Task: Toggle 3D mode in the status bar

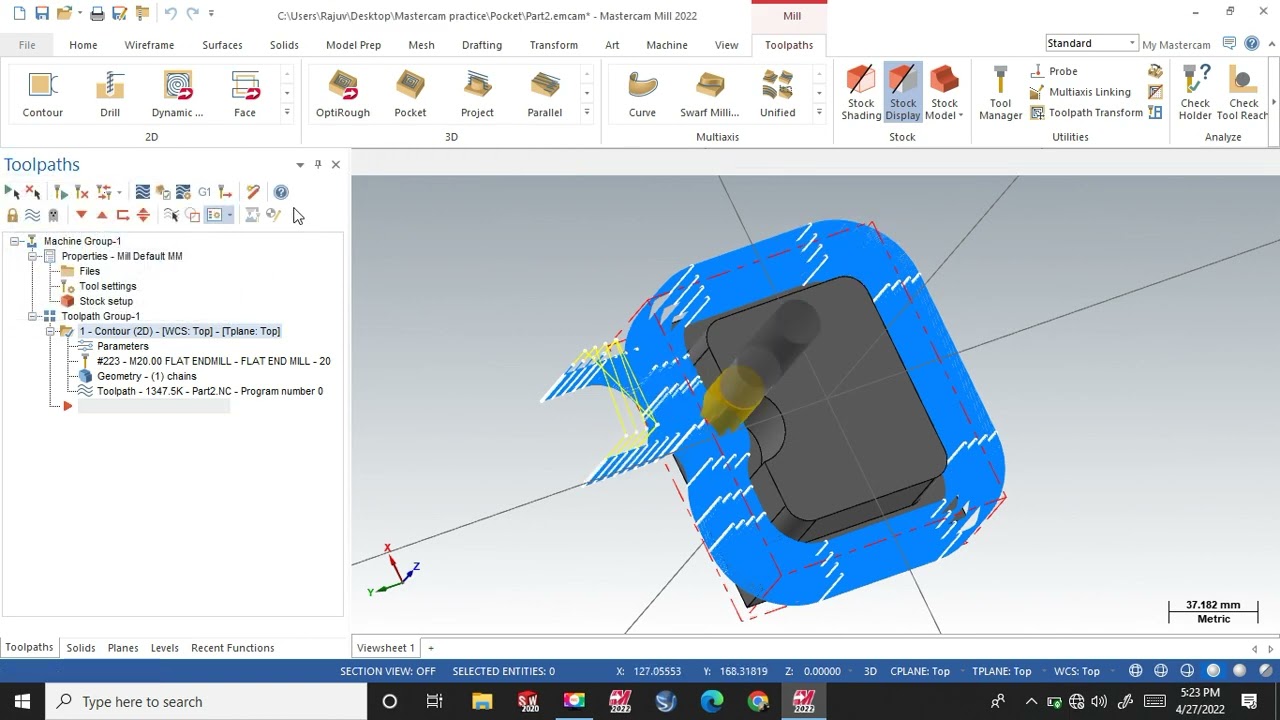Action: click(x=870, y=671)
